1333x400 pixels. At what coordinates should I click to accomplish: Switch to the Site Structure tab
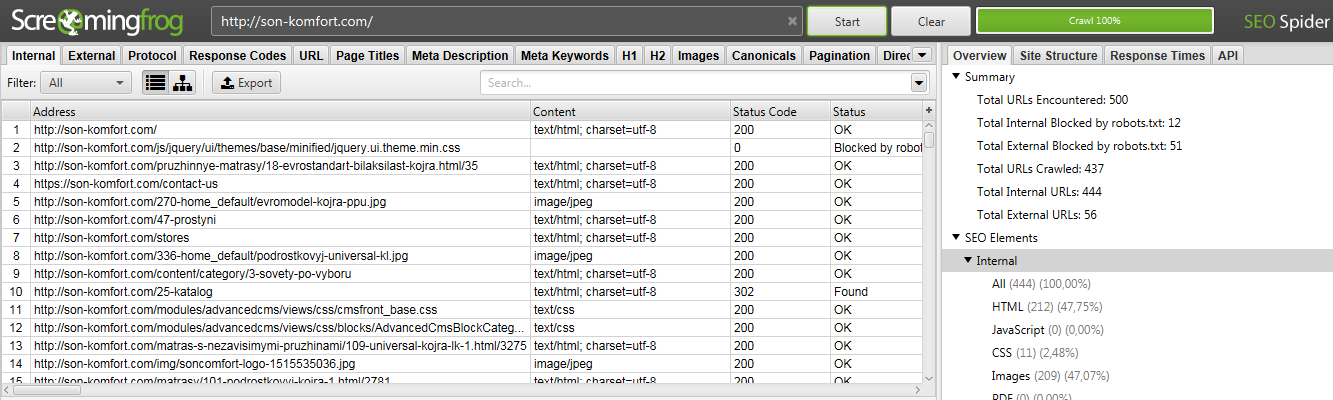pyautogui.click(x=1057, y=56)
